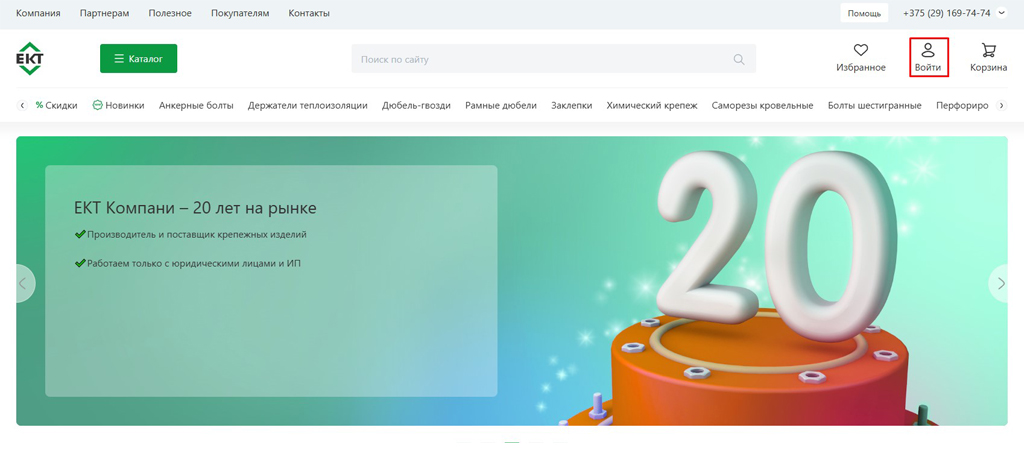Click the Помощь button
This screenshot has width=1024, height=454.
coord(864,14)
